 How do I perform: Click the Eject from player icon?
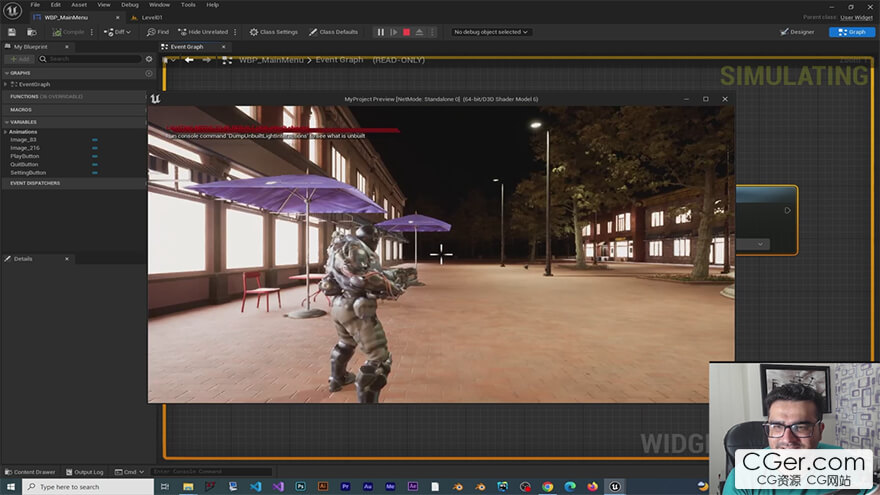point(419,32)
